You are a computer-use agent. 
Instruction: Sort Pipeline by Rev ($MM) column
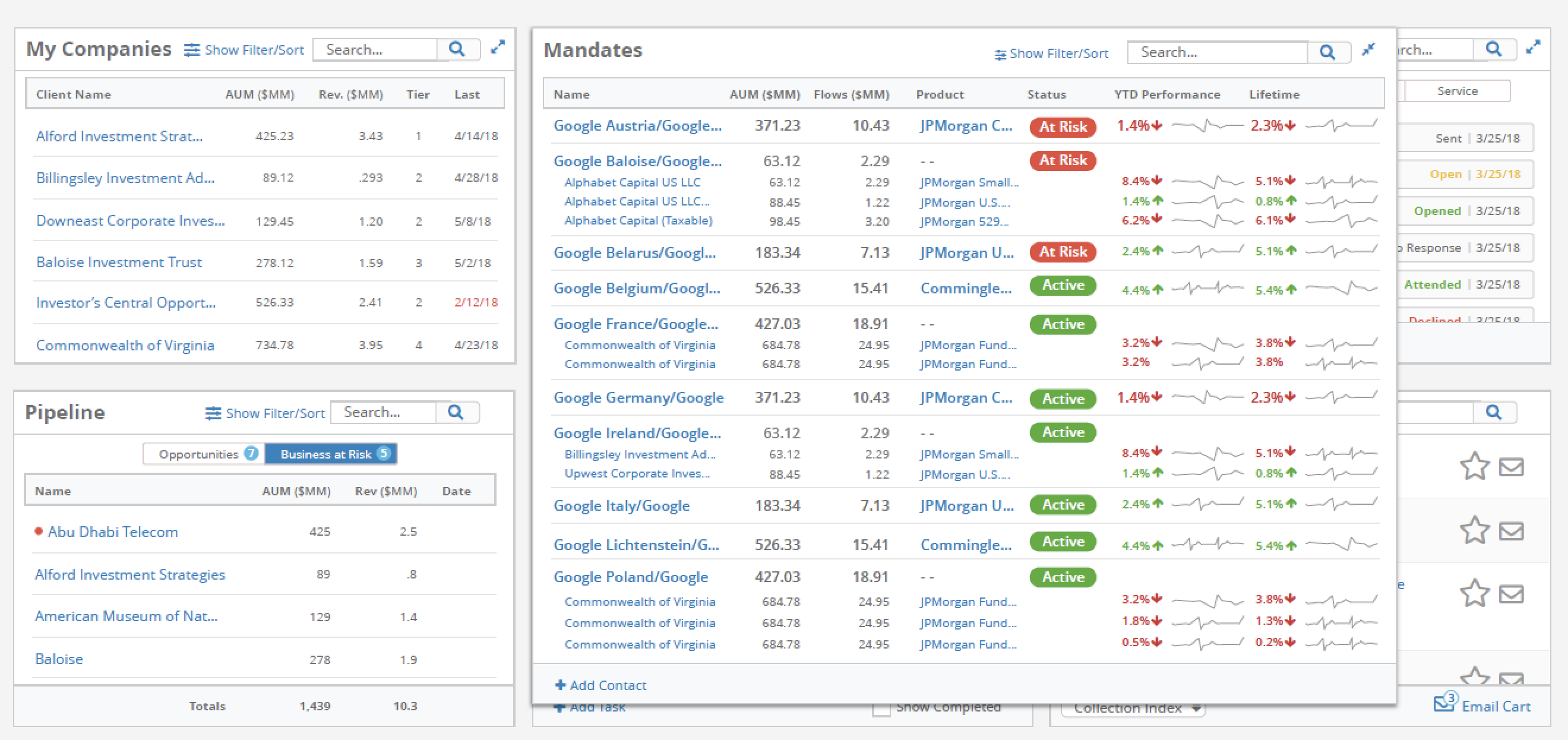point(386,491)
